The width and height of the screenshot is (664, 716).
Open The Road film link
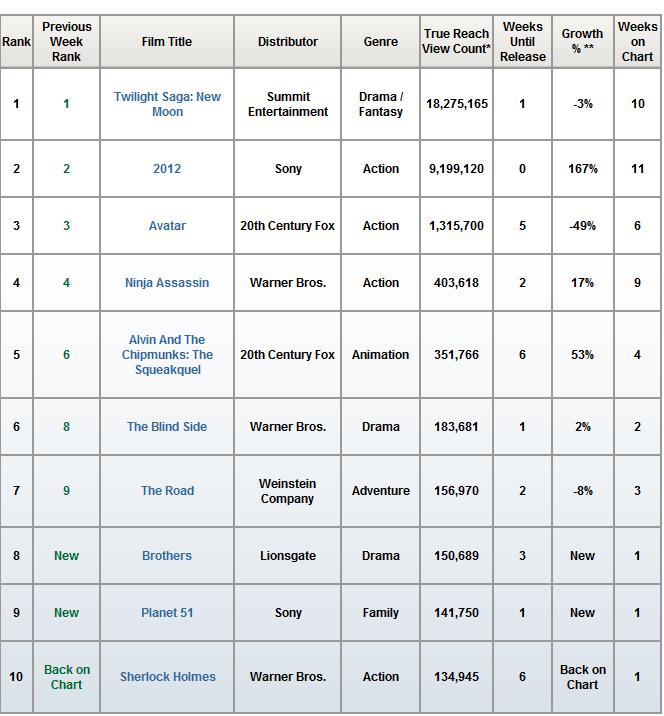pos(167,490)
